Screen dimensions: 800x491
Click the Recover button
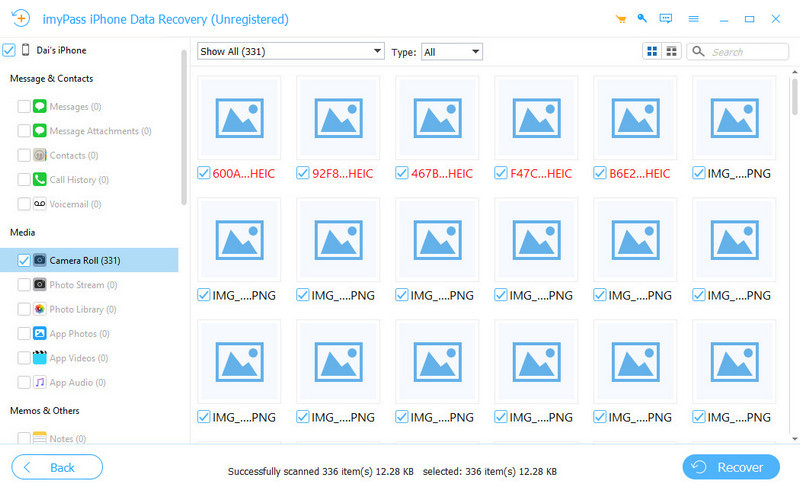(x=731, y=467)
